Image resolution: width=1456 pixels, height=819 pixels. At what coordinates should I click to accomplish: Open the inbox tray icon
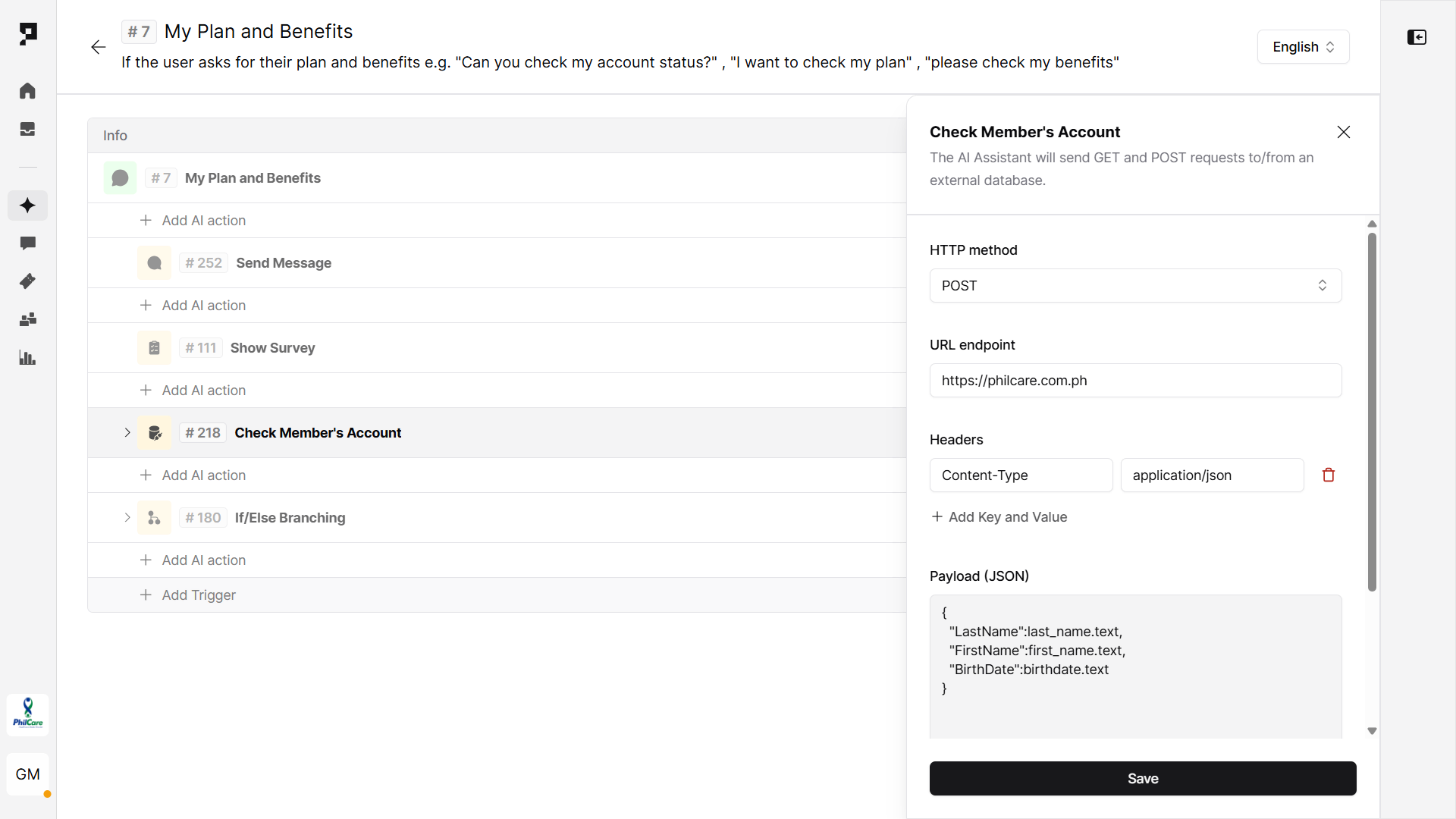point(27,129)
